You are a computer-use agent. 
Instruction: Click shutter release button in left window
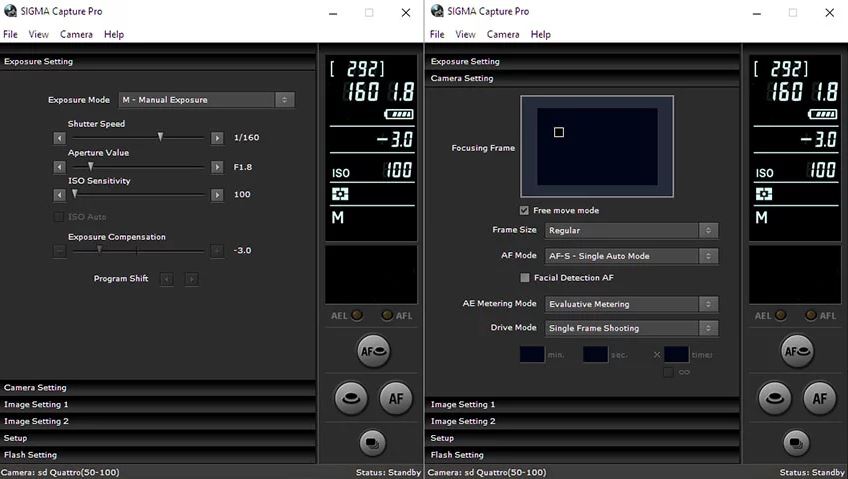(x=351, y=398)
